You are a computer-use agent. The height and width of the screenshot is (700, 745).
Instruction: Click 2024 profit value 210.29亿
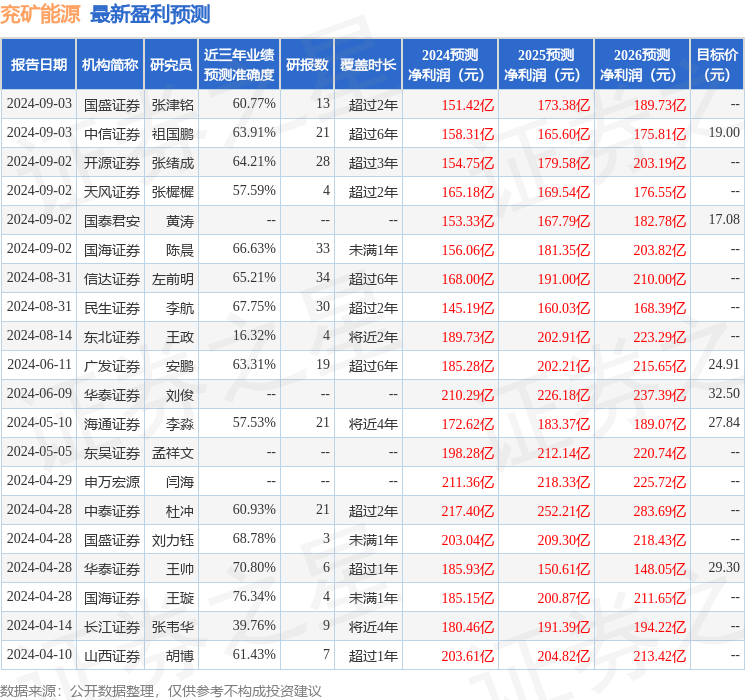[468, 395]
